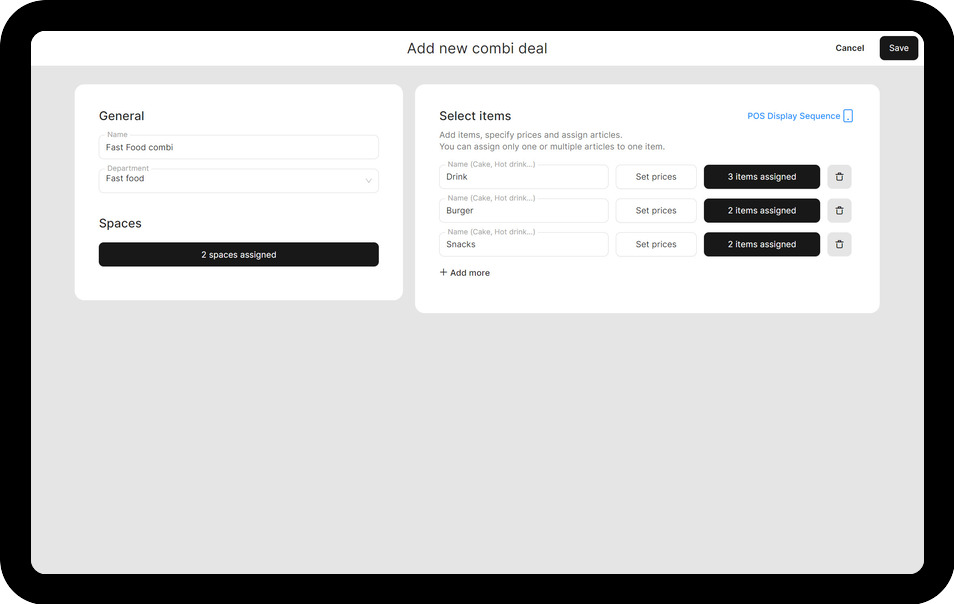
Task: Click the POS Display Sequence device icon
Action: [x=848, y=116]
